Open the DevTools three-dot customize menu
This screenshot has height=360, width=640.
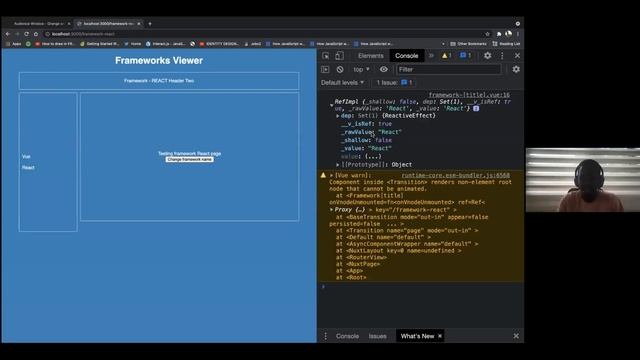tap(502, 56)
